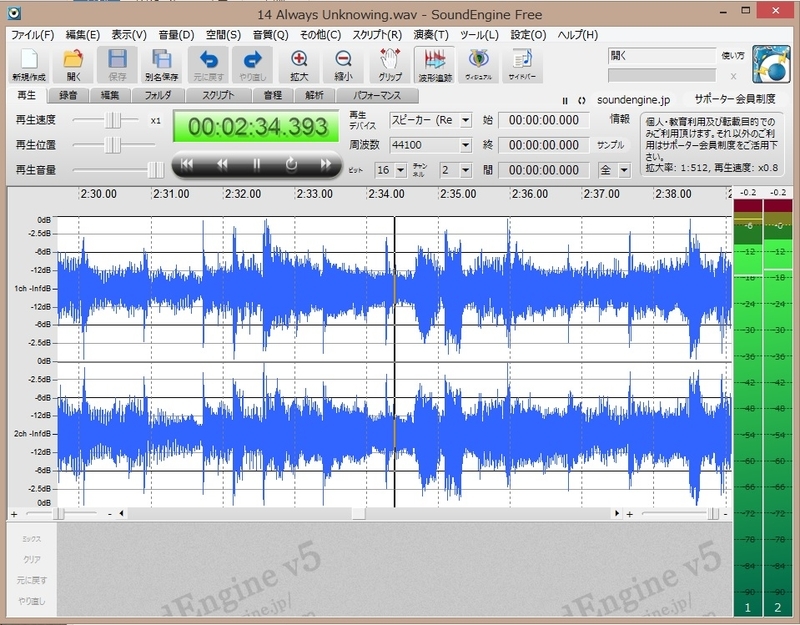This screenshot has width=800, height=625.
Task: Switch to the 音程 tab
Action: point(273,95)
